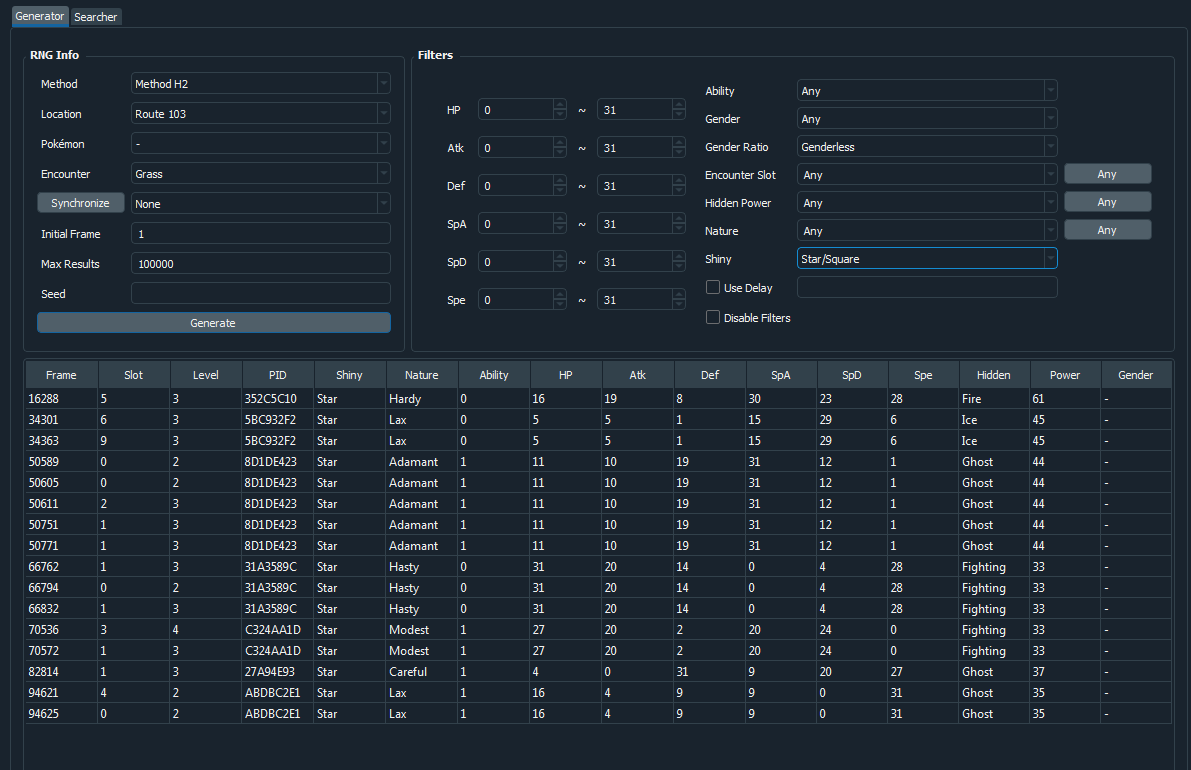
Task: Open the Gender Ratio dropdown
Action: click(926, 147)
